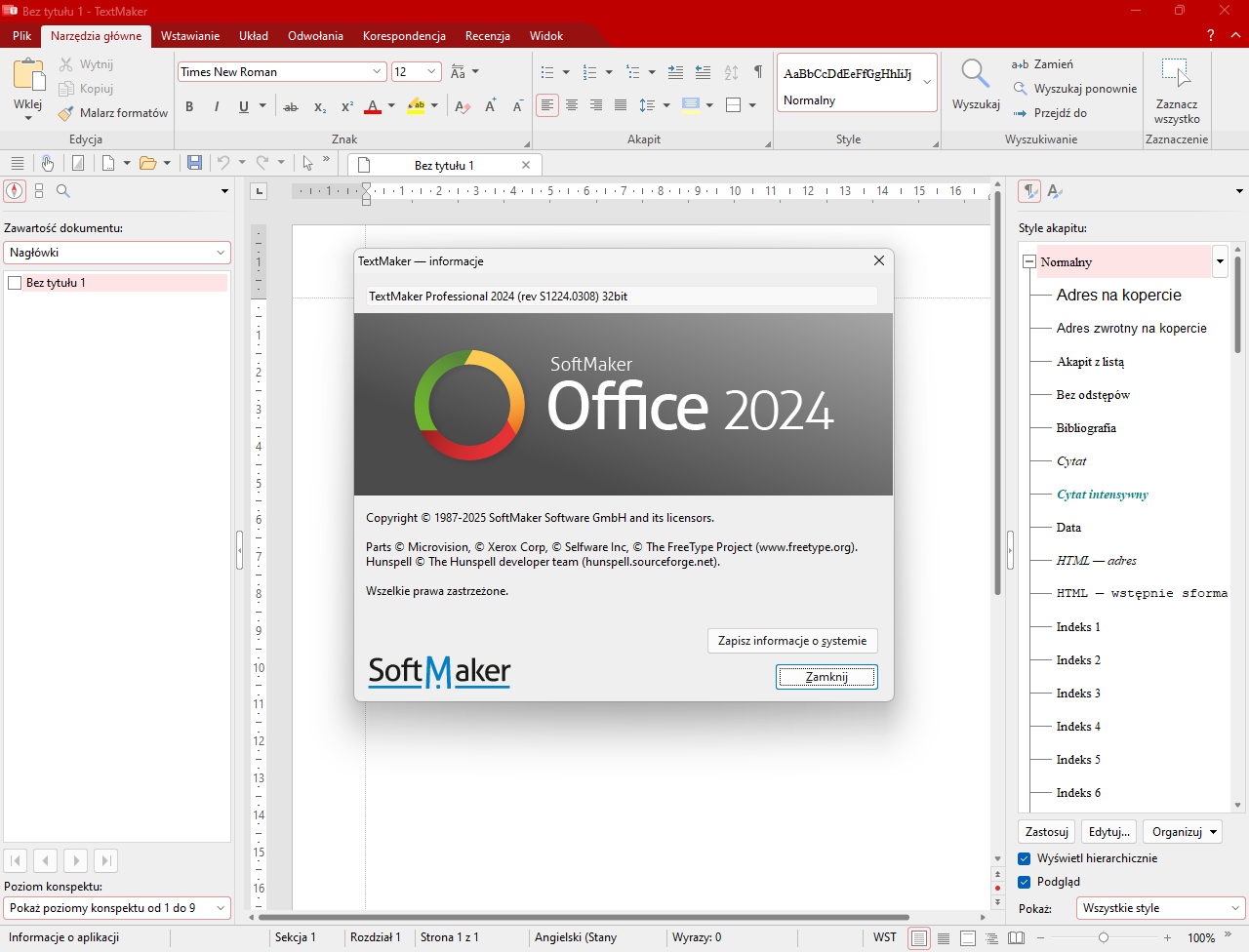Click the undo arrow in quick access toolbar
The height and width of the screenshot is (952, 1249).
(x=223, y=163)
